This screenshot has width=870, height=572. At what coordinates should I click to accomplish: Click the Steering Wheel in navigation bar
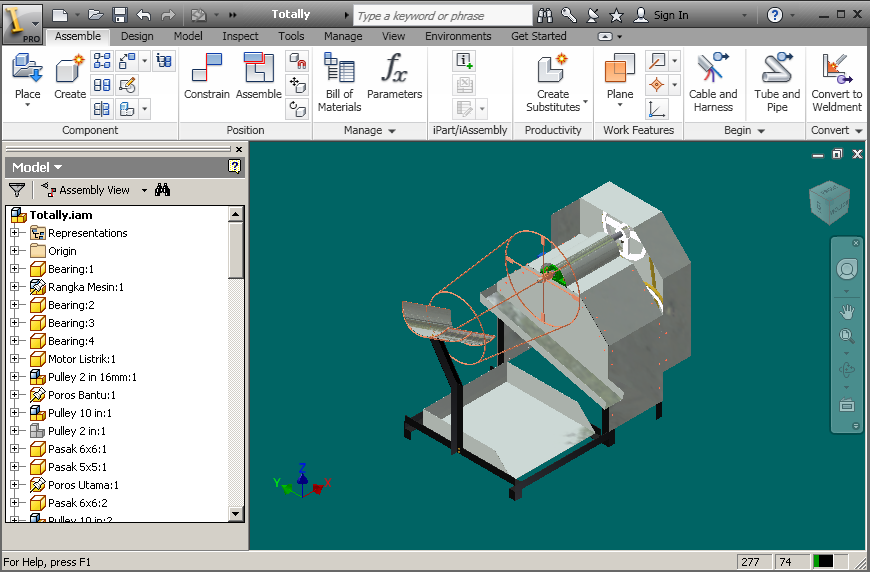point(847,270)
